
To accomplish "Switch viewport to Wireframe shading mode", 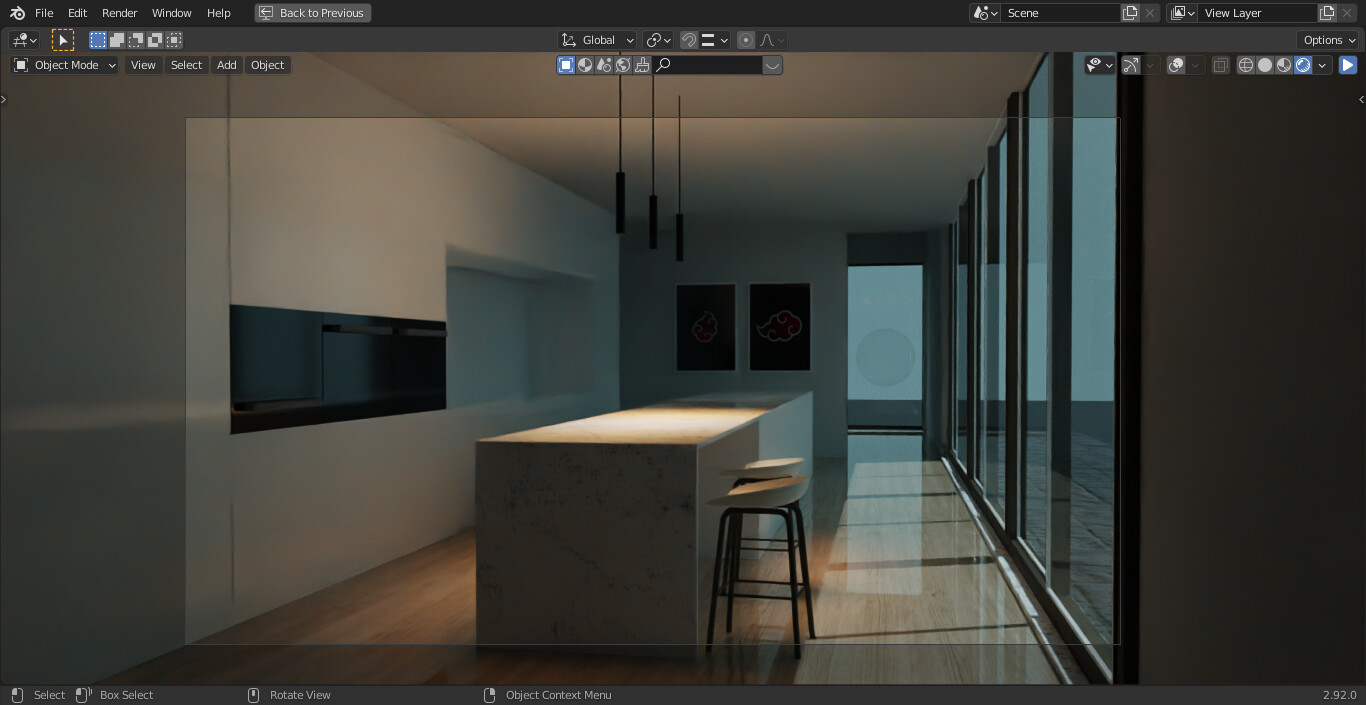I will point(1245,64).
